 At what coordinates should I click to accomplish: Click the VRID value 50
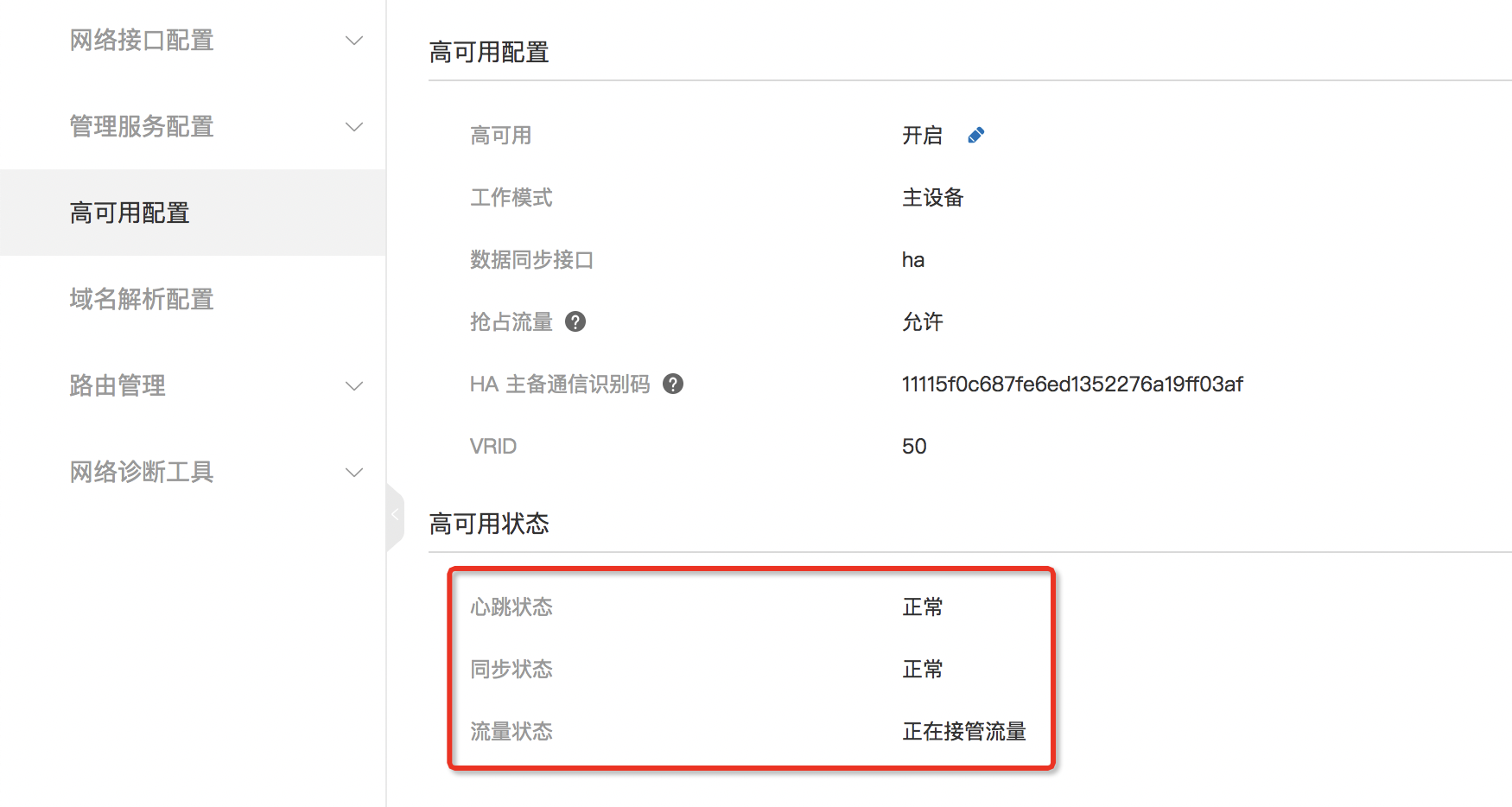(914, 447)
